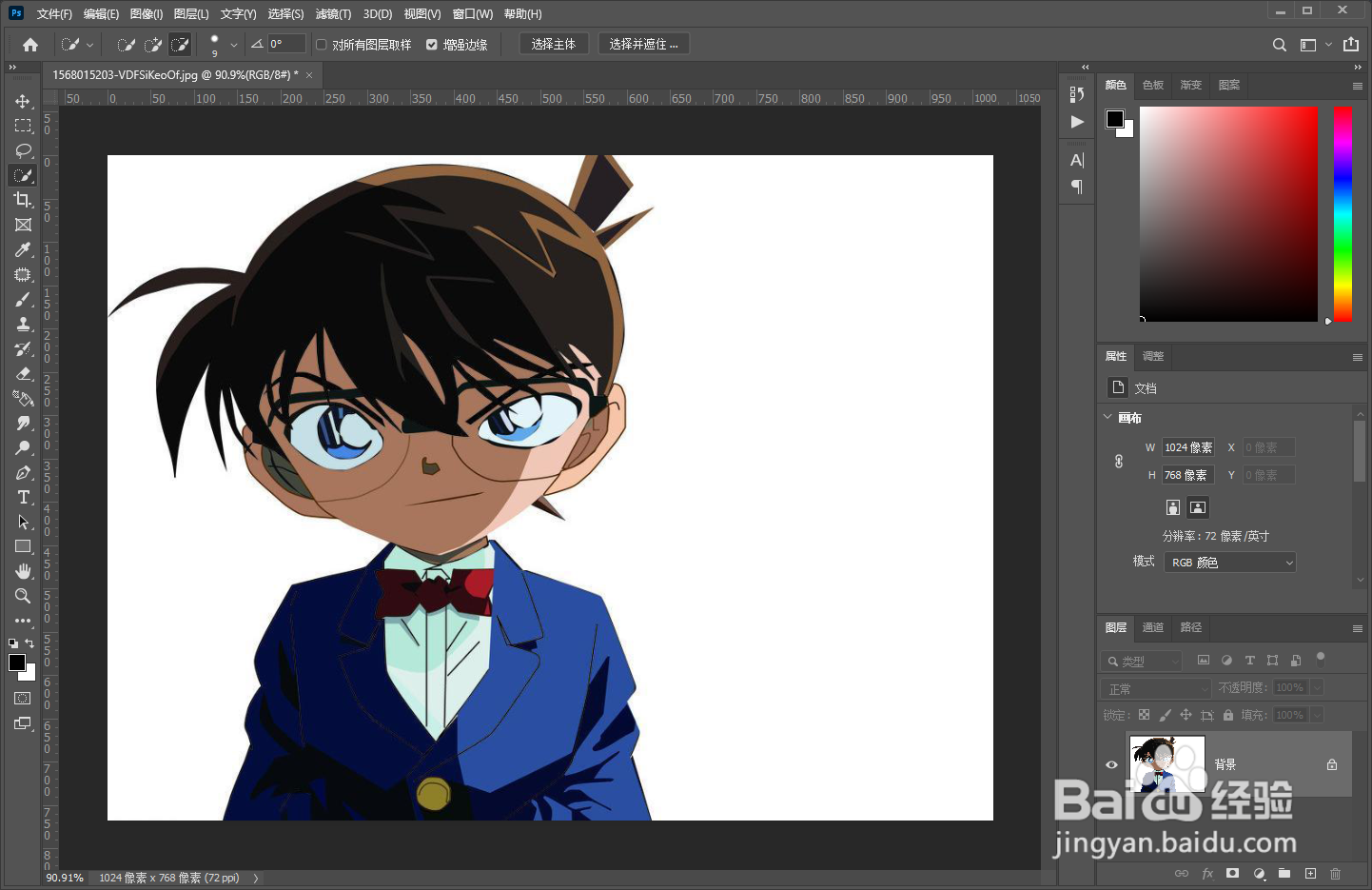Select the Eyedropper tool
Image resolution: width=1372 pixels, height=890 pixels.
pos(23,249)
